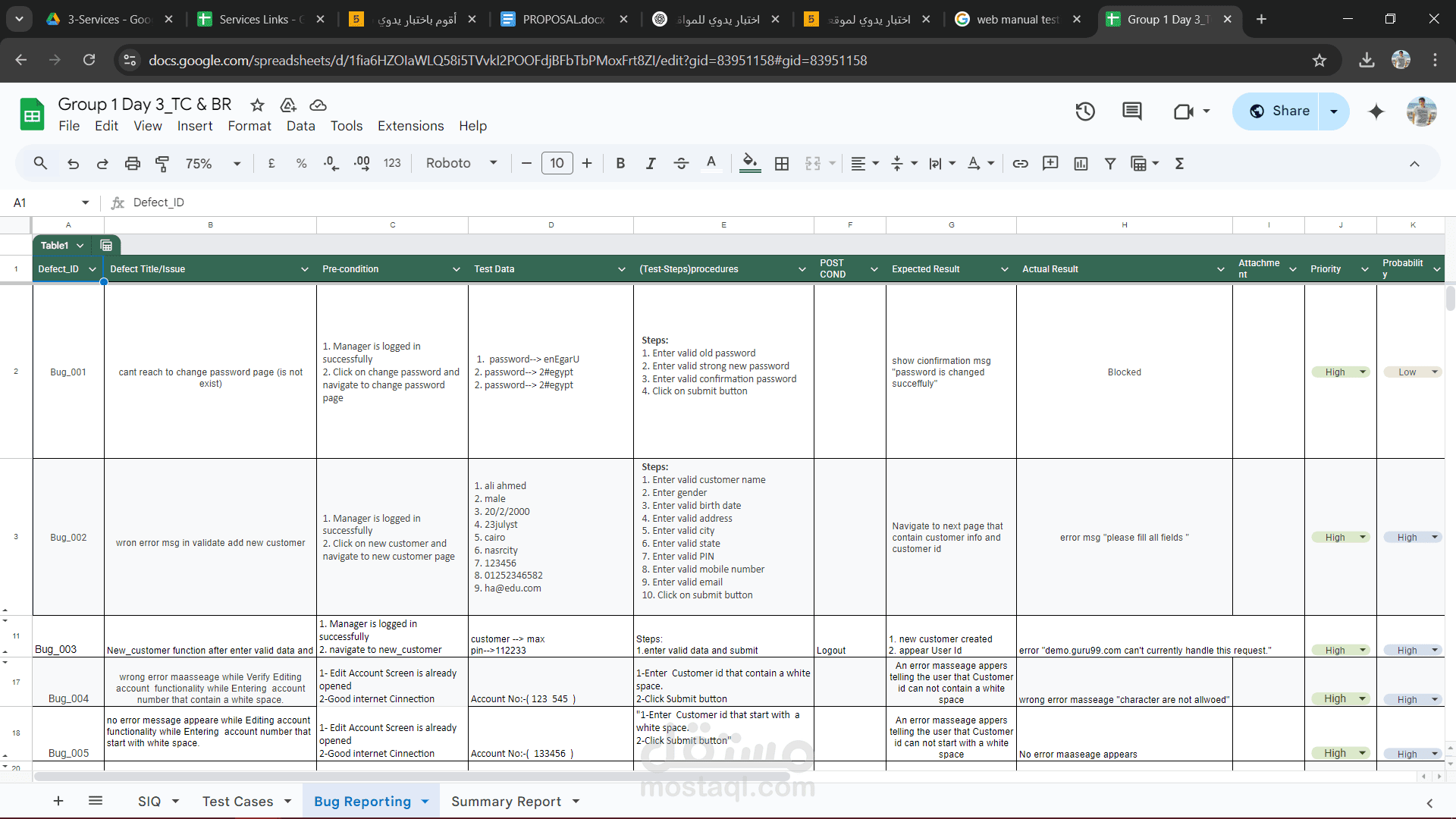Screen dimensions: 1456x819
Task: Click the insert chart icon
Action: (1081, 163)
